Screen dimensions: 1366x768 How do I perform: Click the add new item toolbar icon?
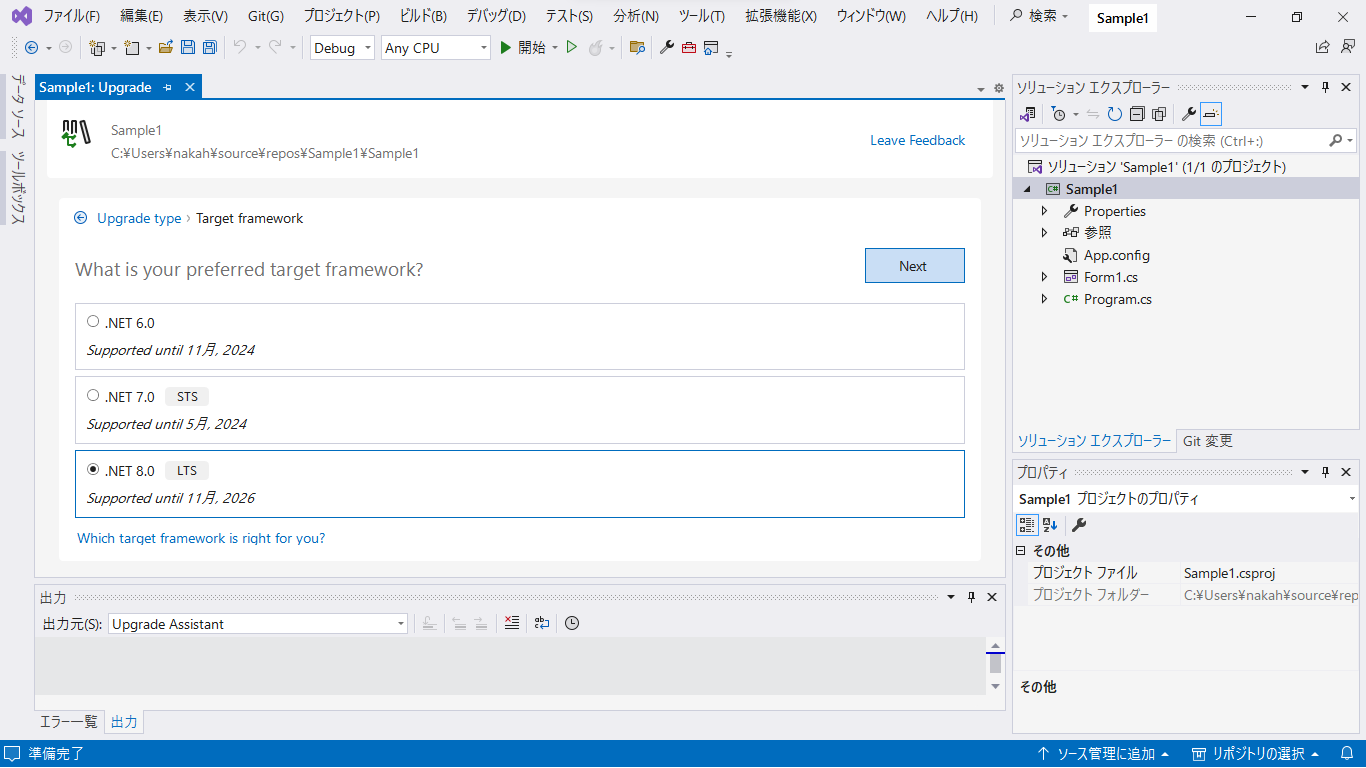pyautogui.click(x=133, y=47)
